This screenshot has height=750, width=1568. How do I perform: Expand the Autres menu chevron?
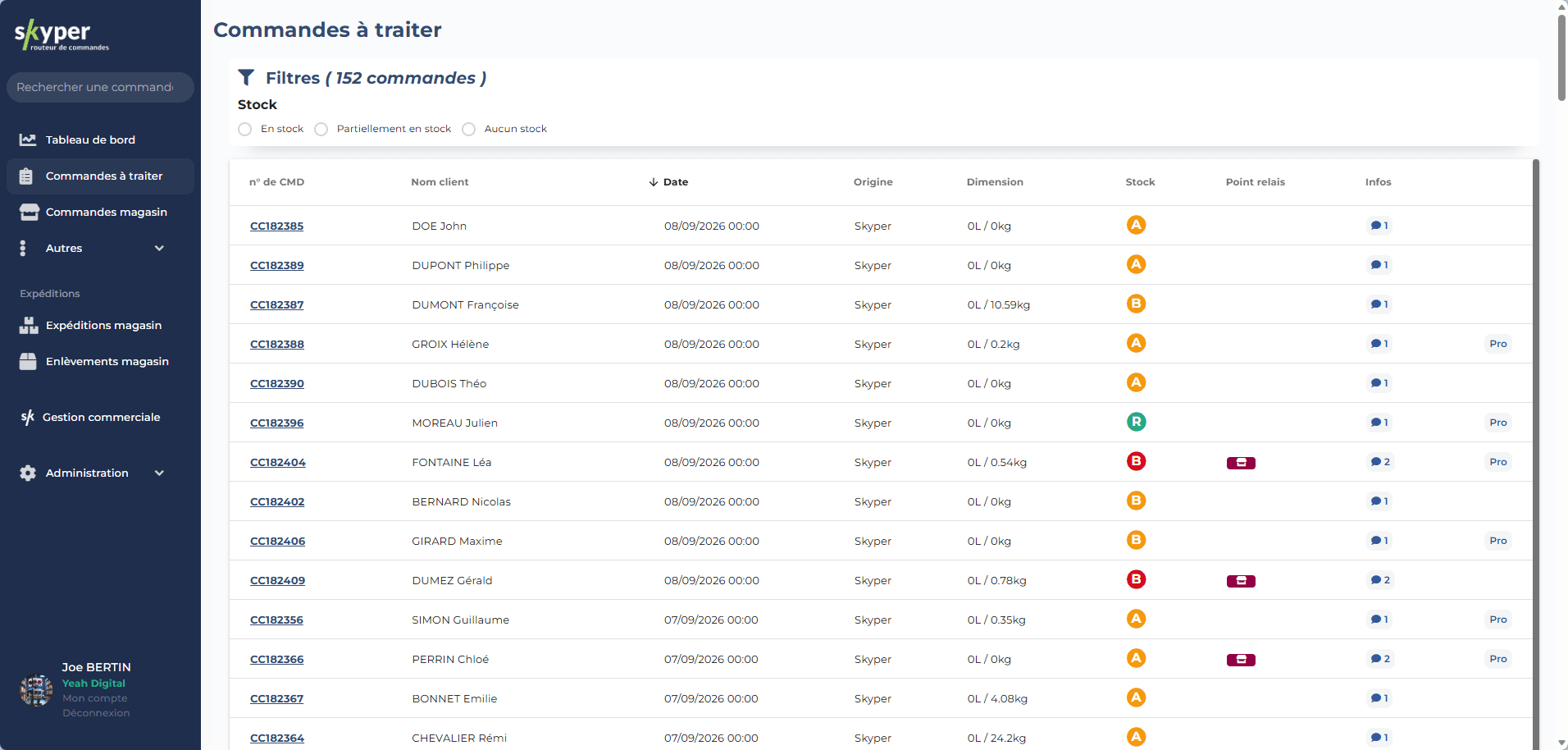pos(159,248)
